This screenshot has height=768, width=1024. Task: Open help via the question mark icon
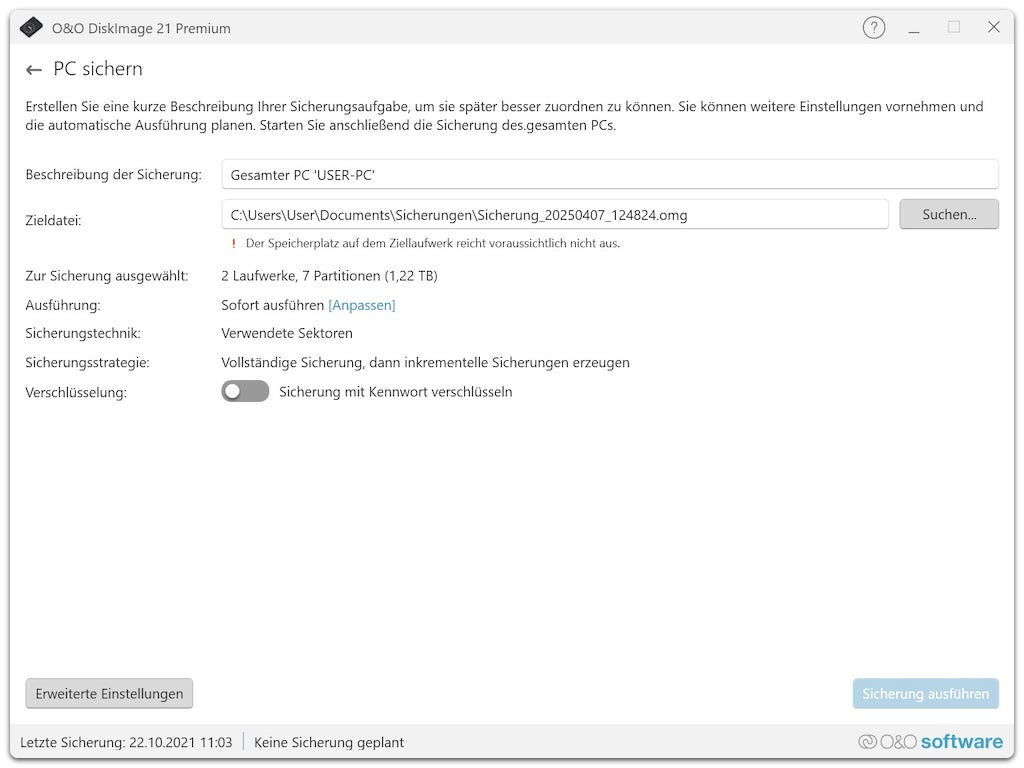click(x=874, y=28)
